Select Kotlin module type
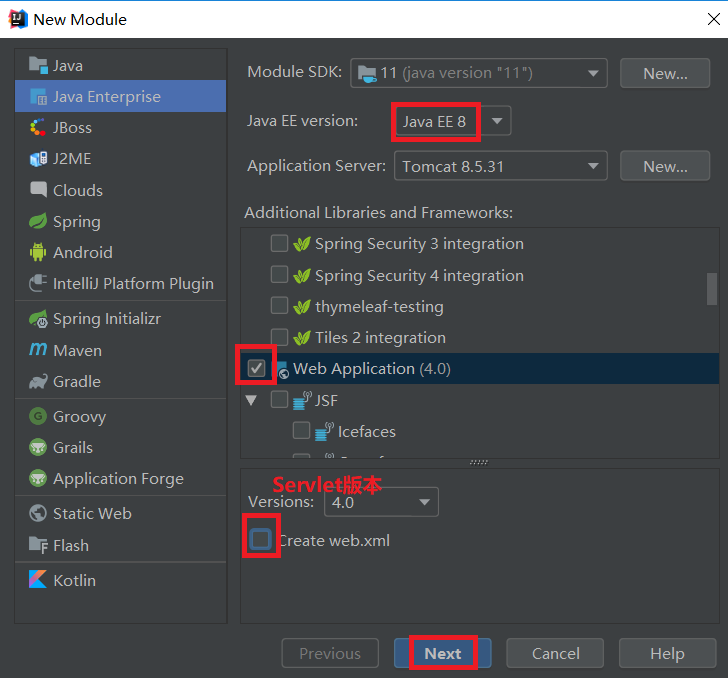728x678 pixels. point(120,580)
